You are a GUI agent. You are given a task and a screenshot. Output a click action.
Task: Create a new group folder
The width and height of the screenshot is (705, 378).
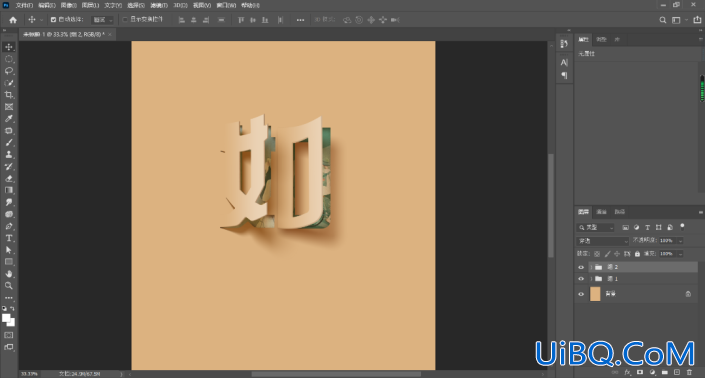point(665,372)
